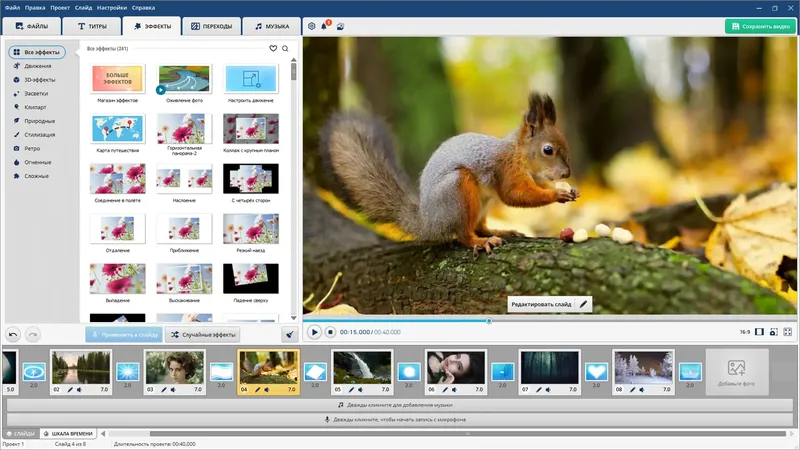Select the waterfall slide 05 thumbnail
Screen dimensions: 800x450
click(x=361, y=366)
